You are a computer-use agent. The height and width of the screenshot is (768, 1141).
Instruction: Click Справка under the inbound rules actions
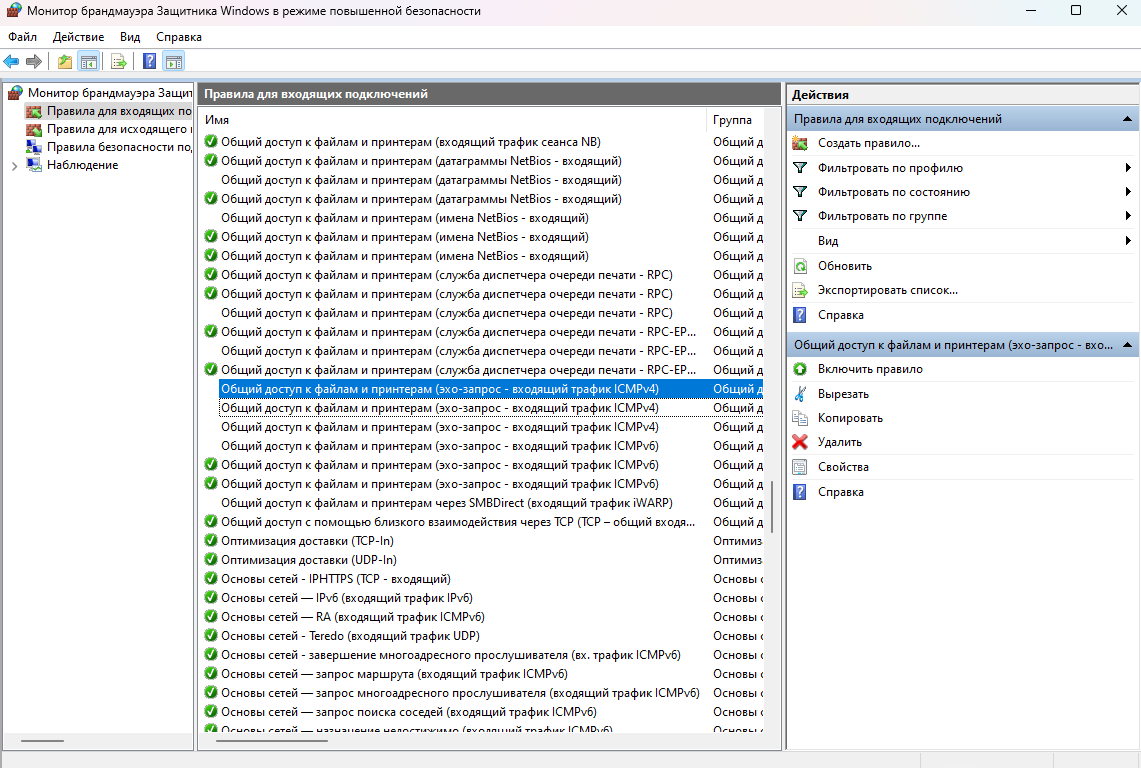(840, 314)
